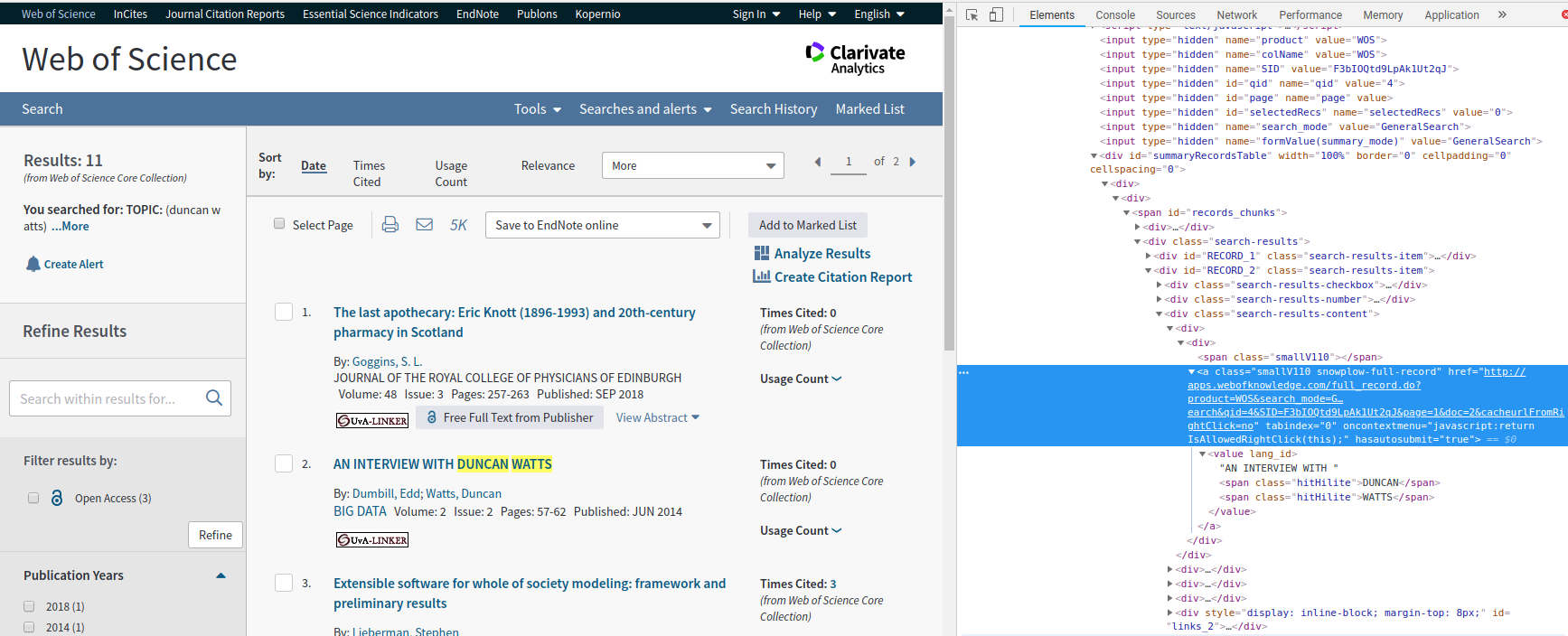Viewport: 1568px width, 636px height.
Task: Sort results by Usage Count
Action: (451, 173)
